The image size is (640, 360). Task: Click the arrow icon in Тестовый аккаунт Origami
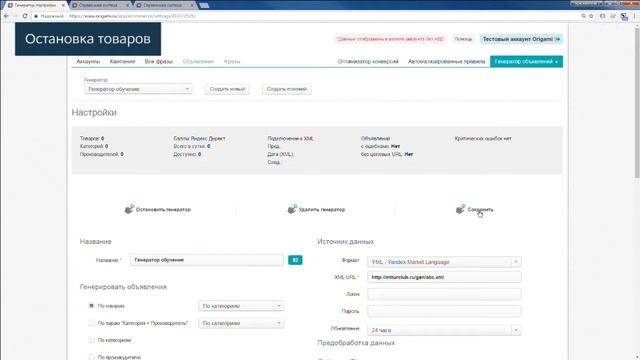click(558, 39)
